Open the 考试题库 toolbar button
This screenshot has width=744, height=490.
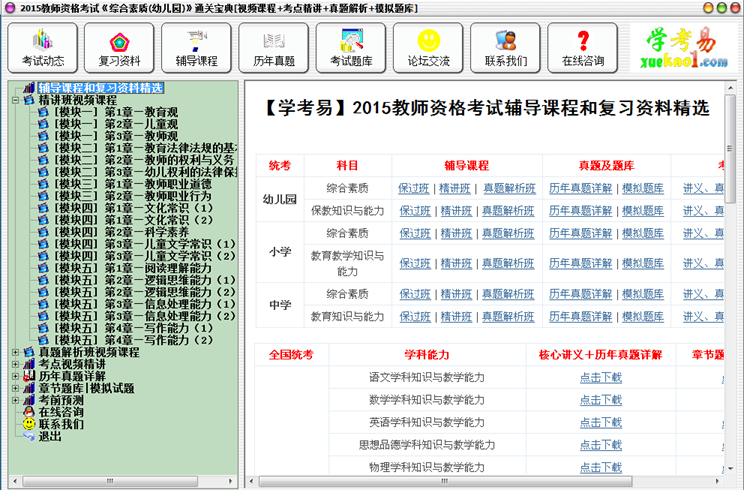pyautogui.click(x=351, y=48)
